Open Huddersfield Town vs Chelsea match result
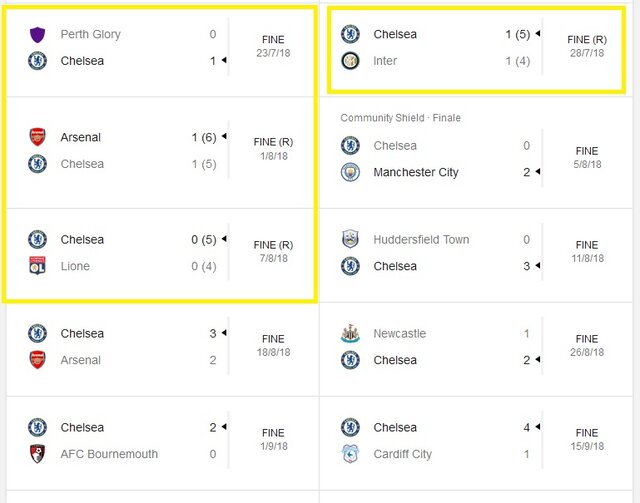 476,255
